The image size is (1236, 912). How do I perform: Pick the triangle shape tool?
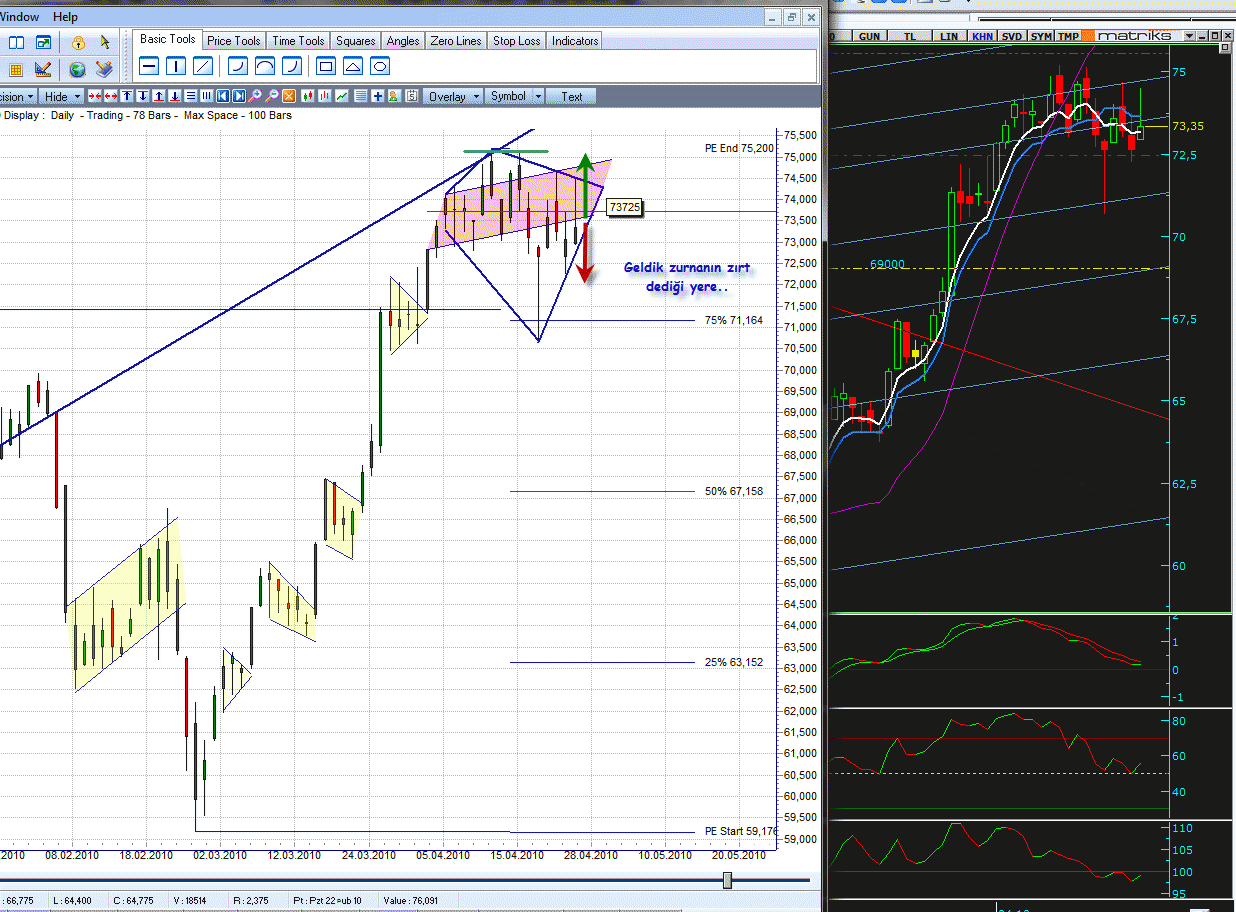(353, 67)
